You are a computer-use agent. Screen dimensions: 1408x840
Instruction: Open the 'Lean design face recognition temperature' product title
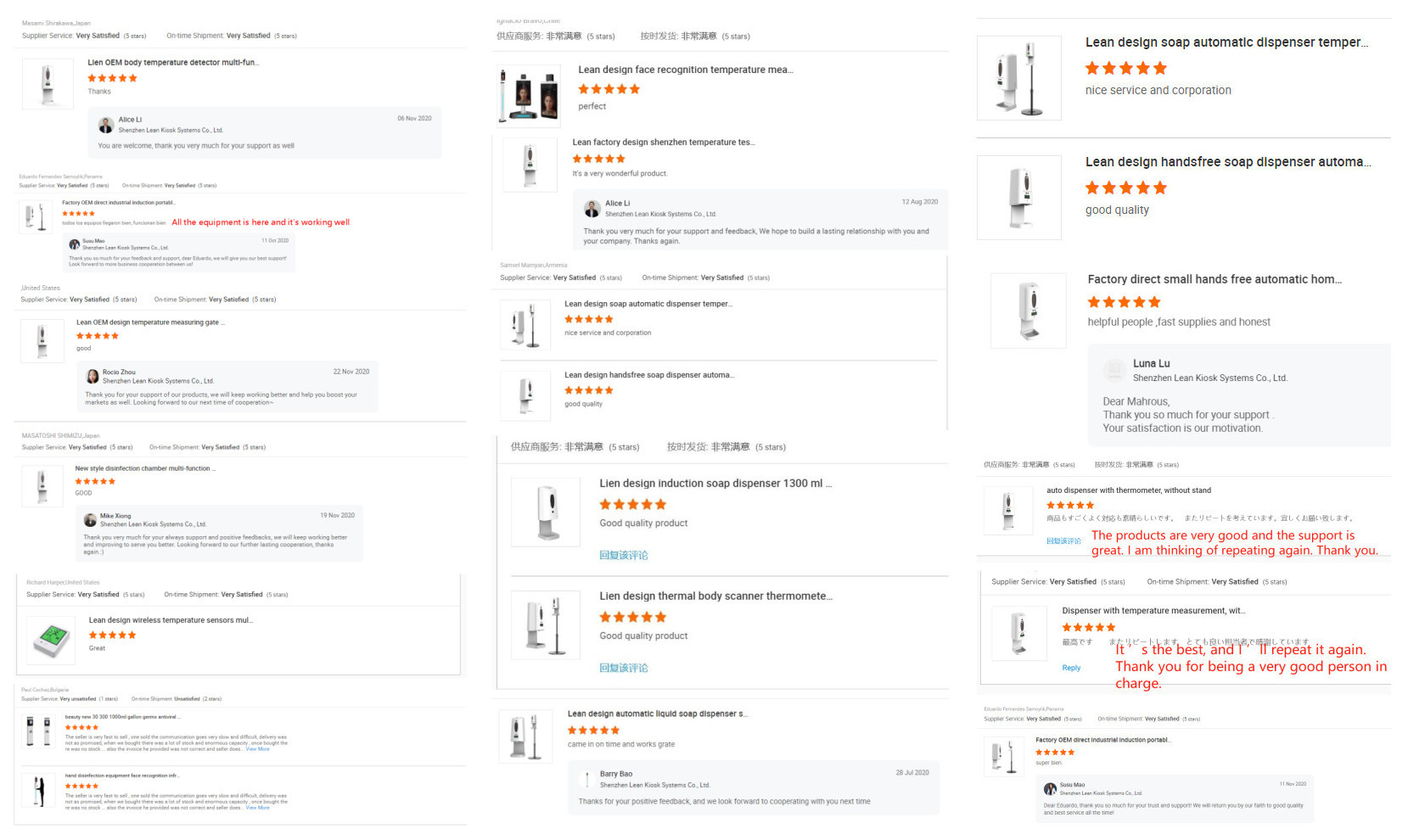coord(685,70)
